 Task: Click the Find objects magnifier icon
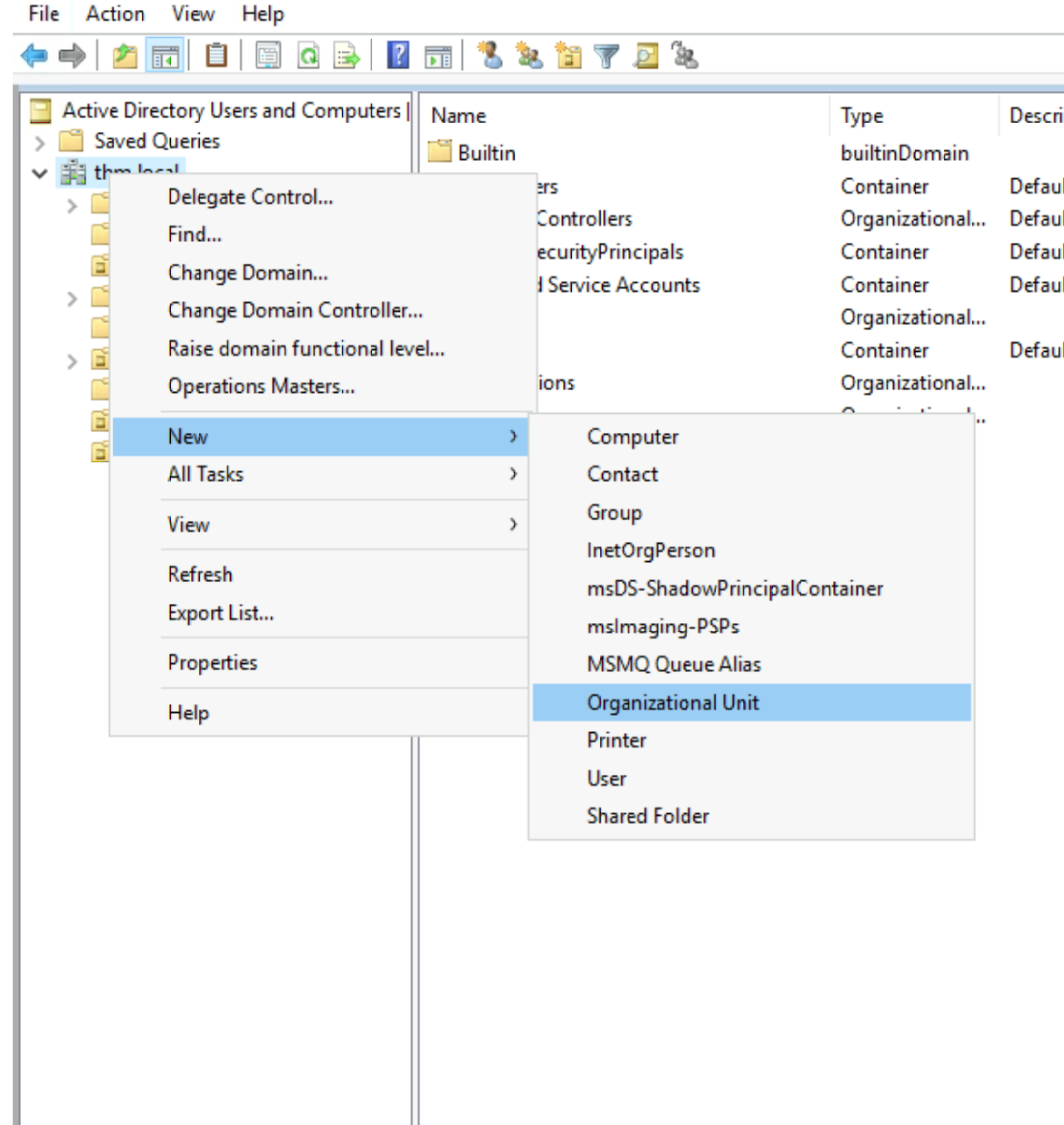pyautogui.click(x=646, y=55)
